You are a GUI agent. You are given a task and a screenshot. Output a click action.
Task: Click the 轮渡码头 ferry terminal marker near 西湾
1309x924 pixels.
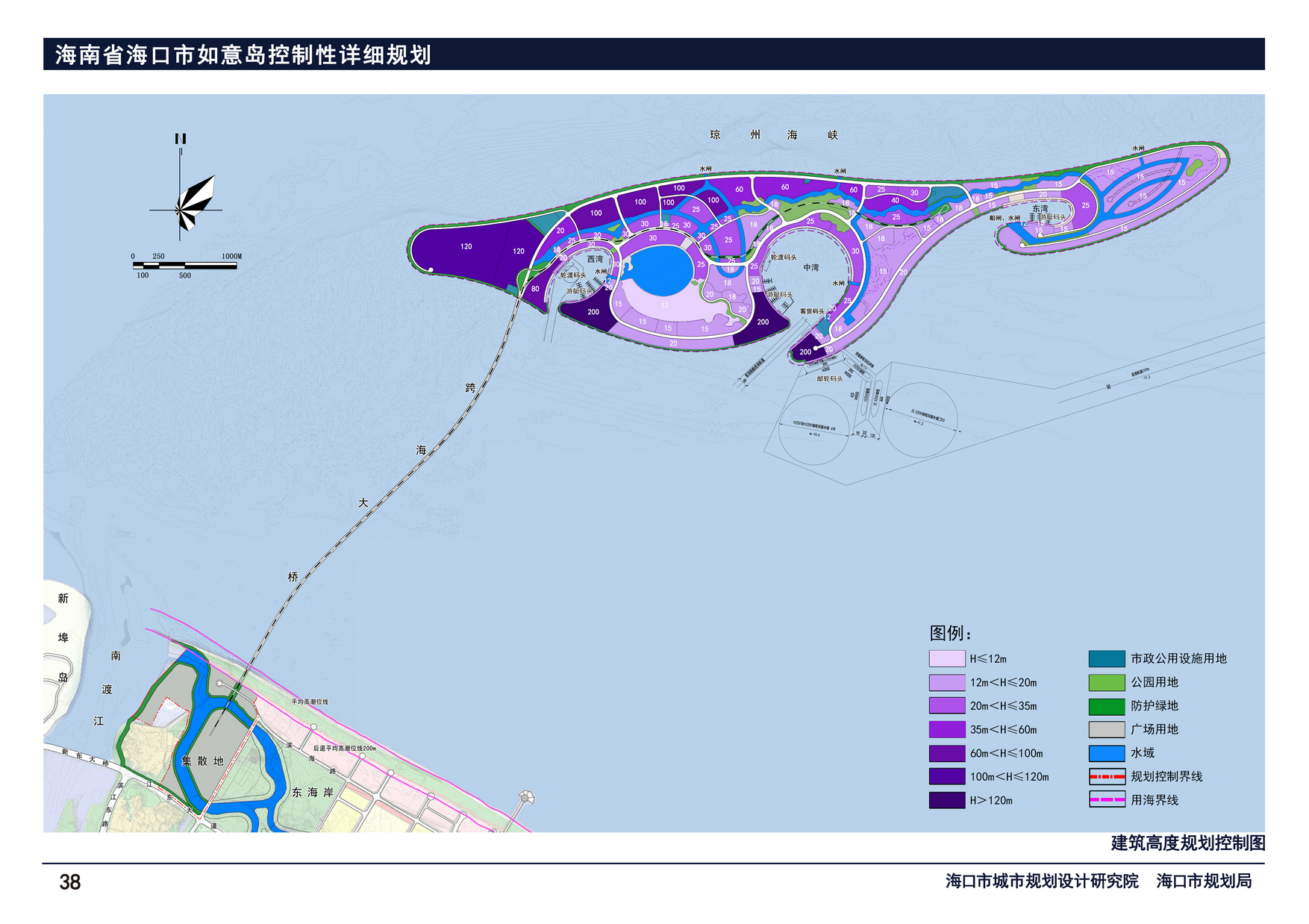[x=573, y=275]
